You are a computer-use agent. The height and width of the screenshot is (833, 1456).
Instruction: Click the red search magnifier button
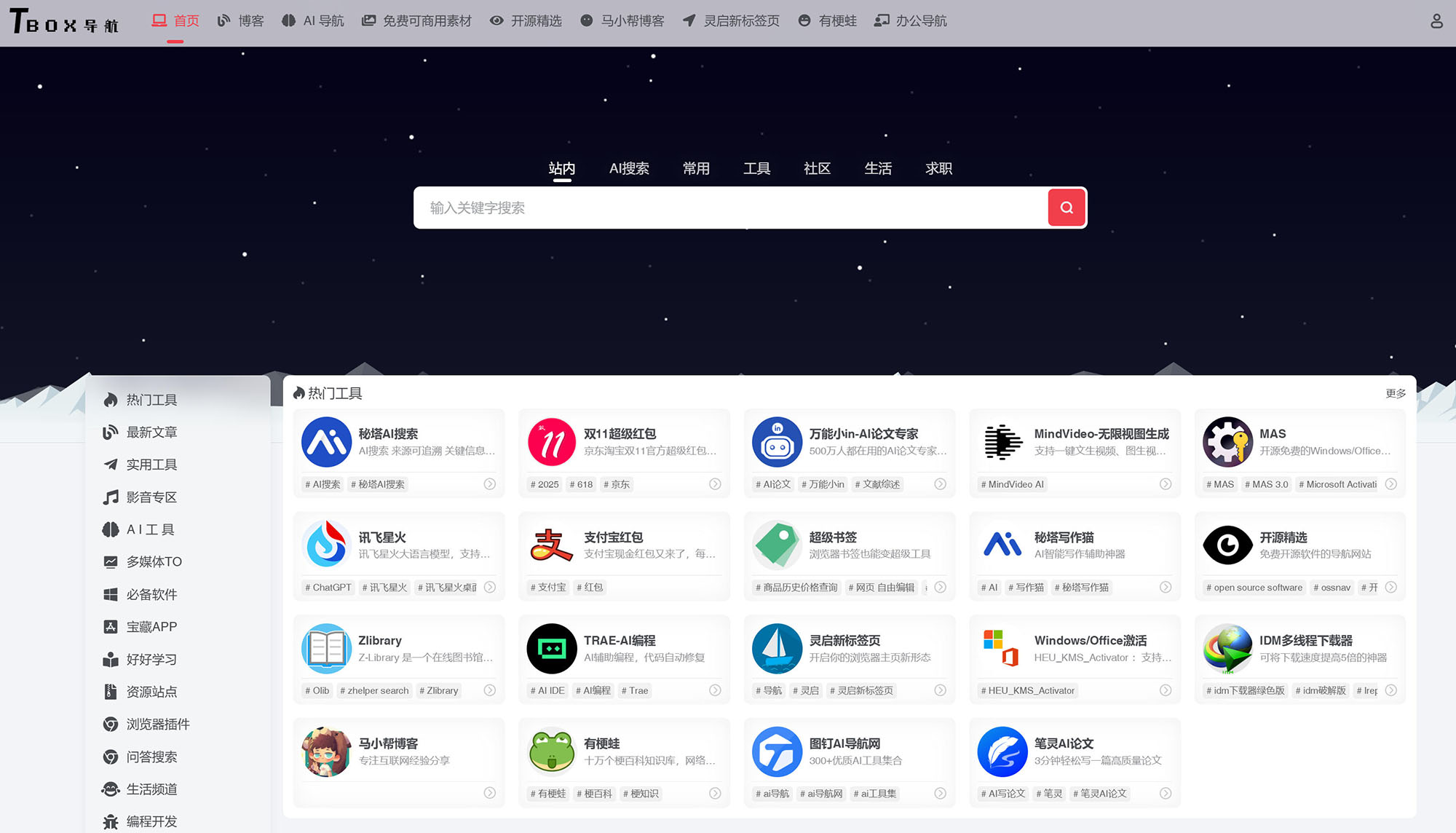coord(1066,208)
